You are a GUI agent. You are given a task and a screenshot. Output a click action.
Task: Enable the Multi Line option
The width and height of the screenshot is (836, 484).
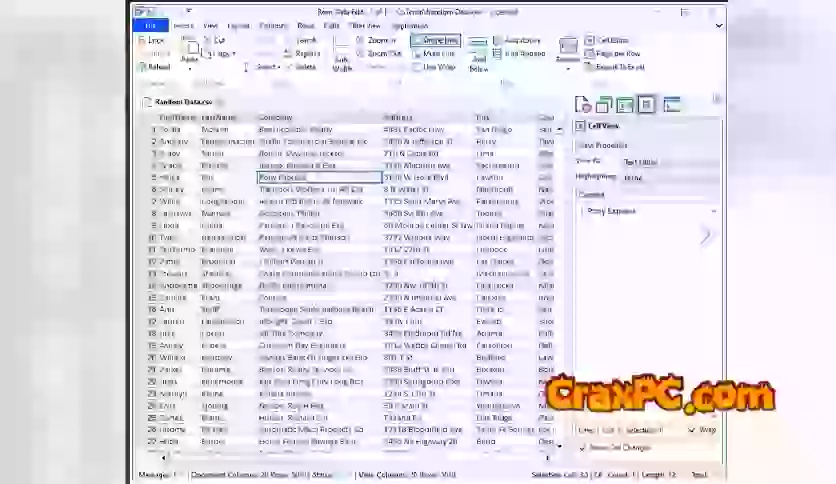(417, 53)
